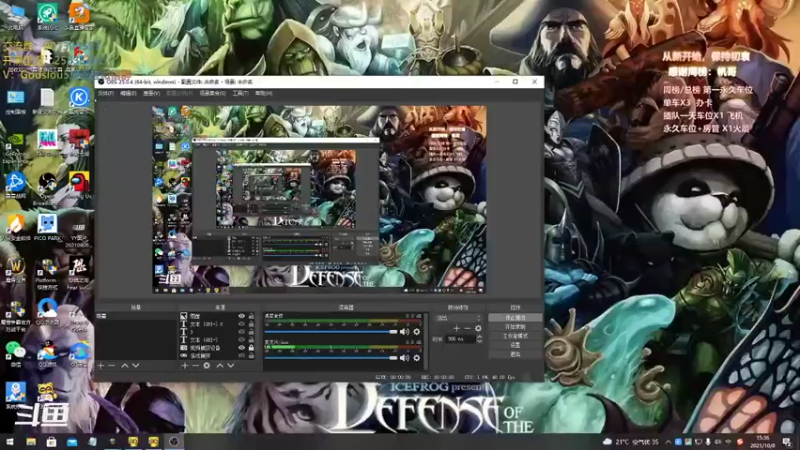This screenshot has height=450, width=800.
Task: Open Fall Guys desktop shortcut
Action: pos(47,143)
